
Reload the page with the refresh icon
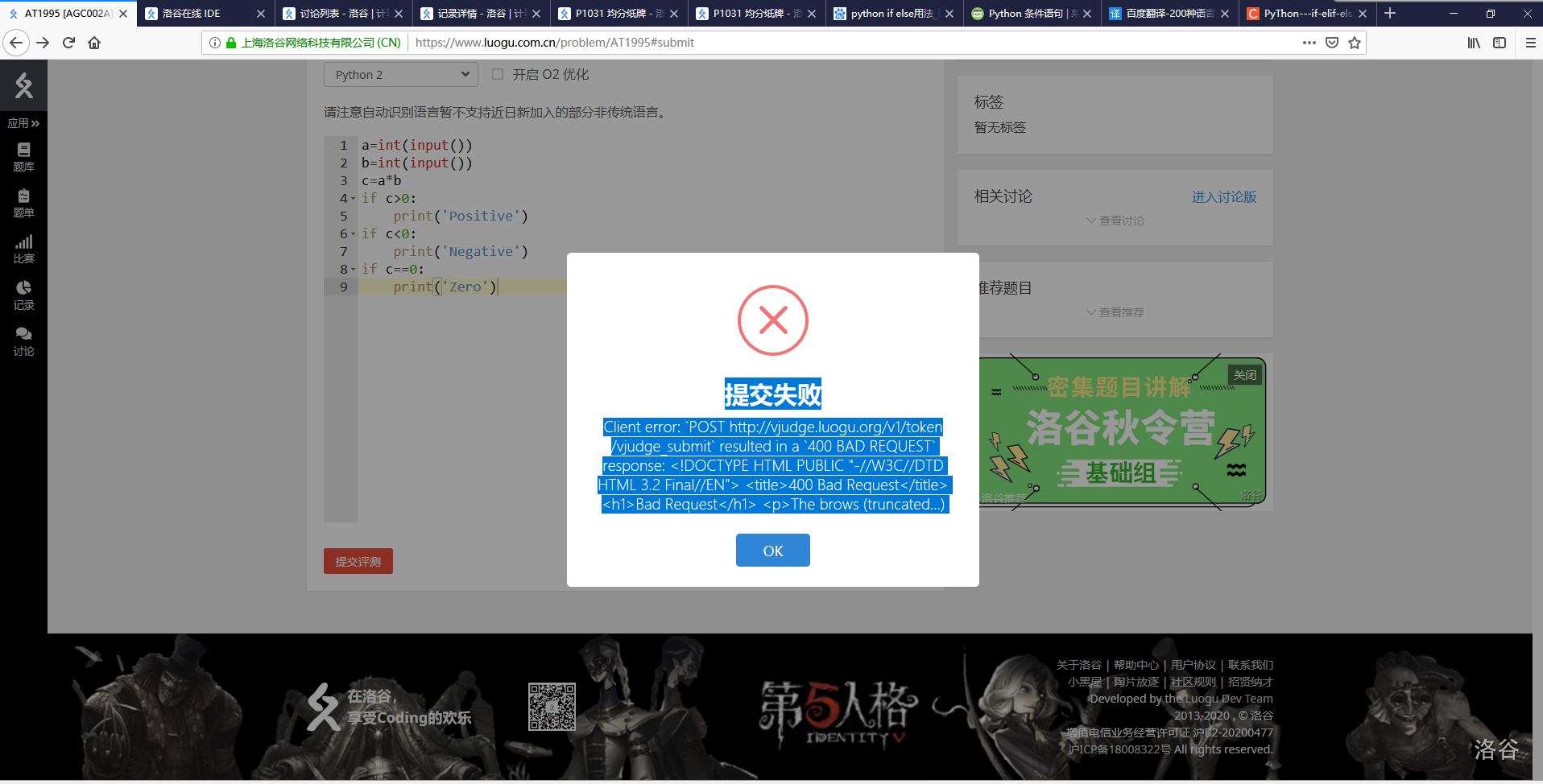68,43
